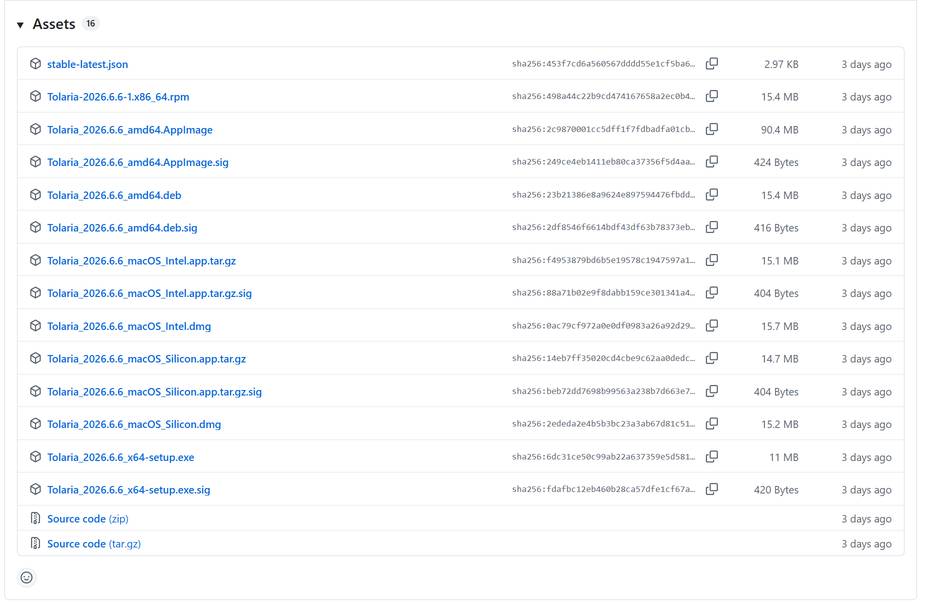Copy SHA256 hash for amd64.AppImage.sig

tap(712, 162)
